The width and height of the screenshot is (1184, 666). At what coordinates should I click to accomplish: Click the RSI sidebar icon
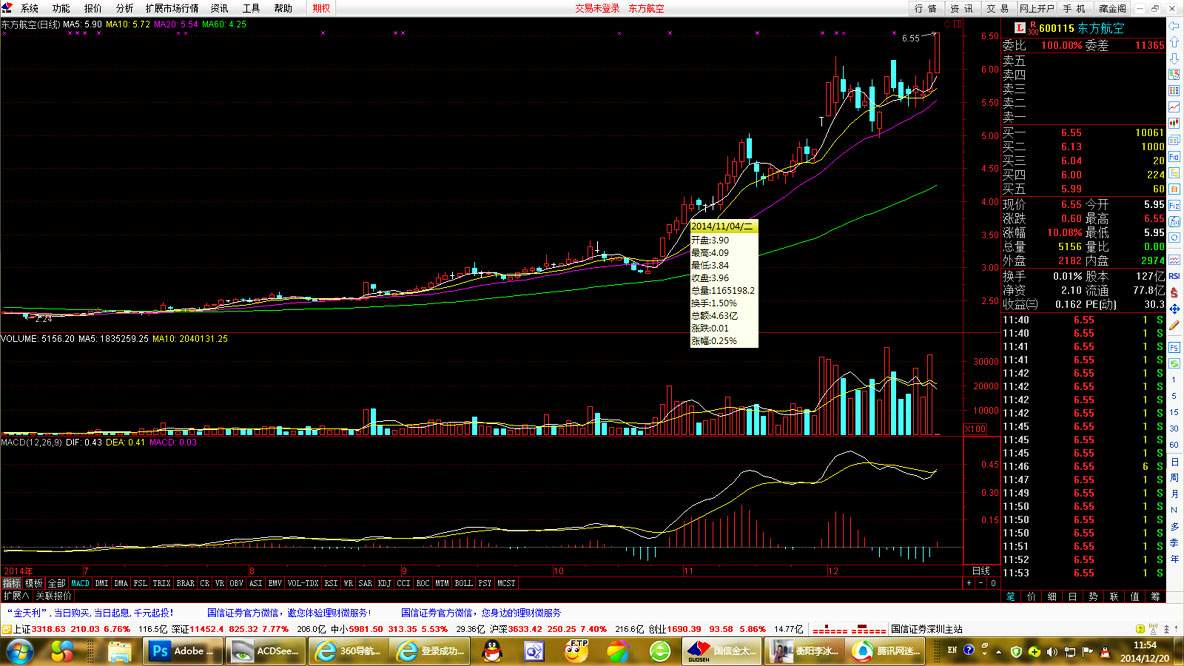pyautogui.click(x=1174, y=276)
